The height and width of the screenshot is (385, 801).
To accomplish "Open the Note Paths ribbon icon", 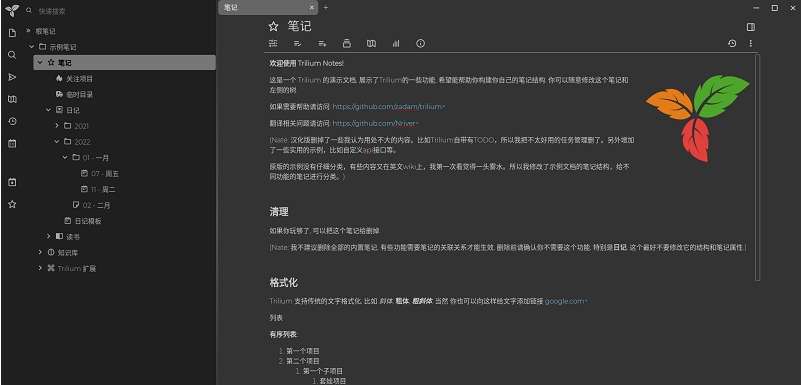I will point(347,43).
